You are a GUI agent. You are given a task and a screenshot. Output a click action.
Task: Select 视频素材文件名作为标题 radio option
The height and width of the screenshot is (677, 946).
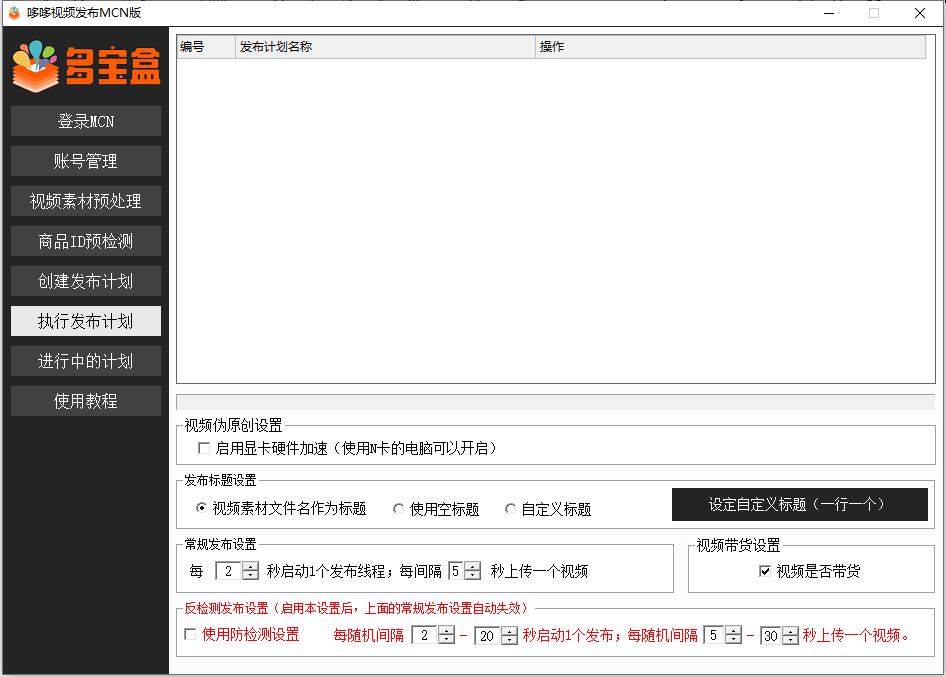tap(202, 508)
